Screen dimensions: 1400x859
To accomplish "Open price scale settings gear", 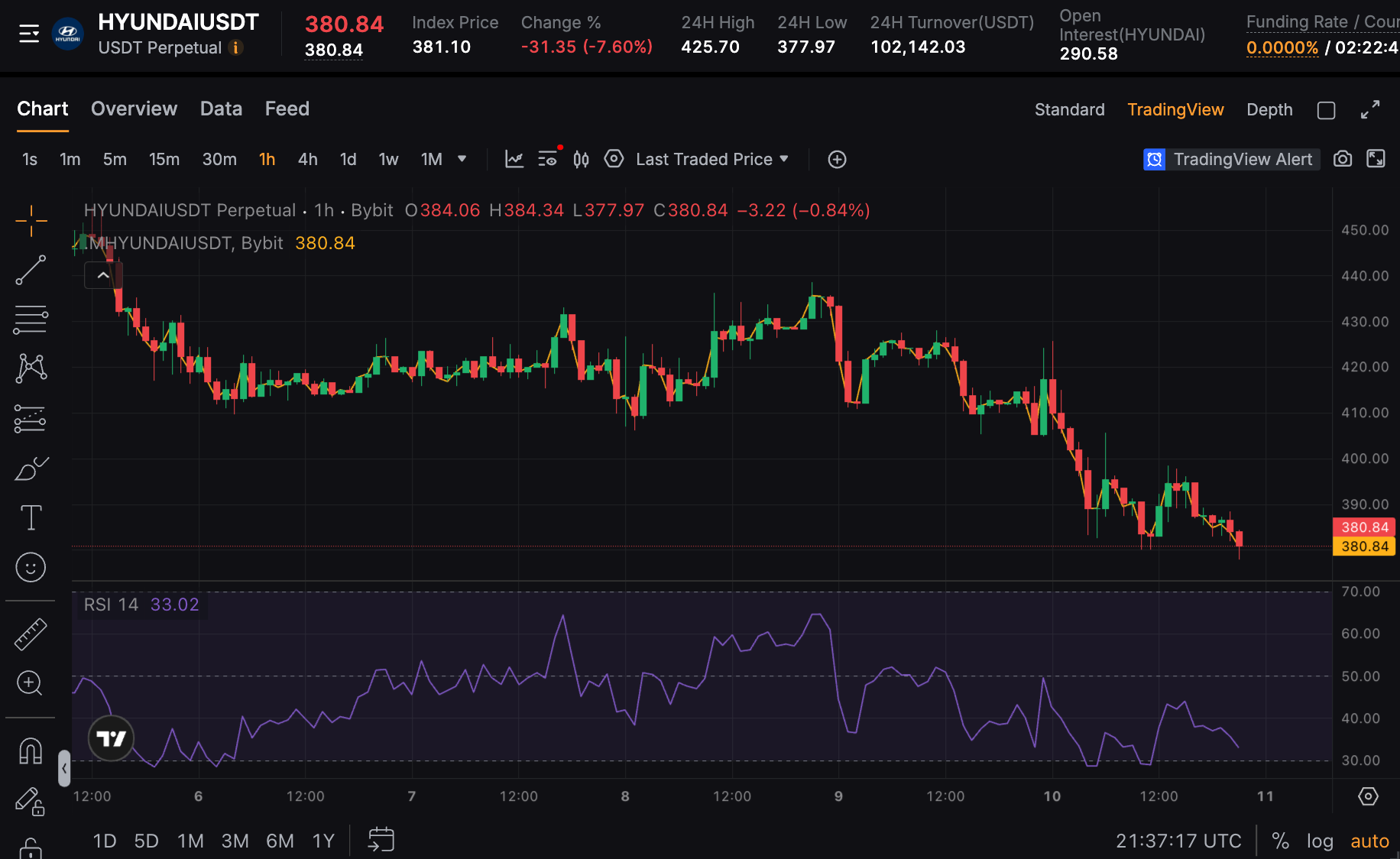I will (x=1368, y=796).
